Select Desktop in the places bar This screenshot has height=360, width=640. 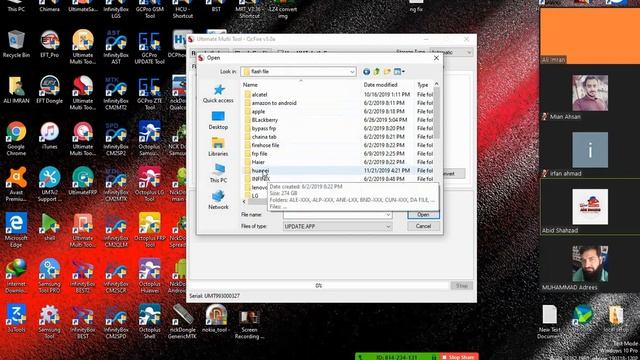pos(218,120)
